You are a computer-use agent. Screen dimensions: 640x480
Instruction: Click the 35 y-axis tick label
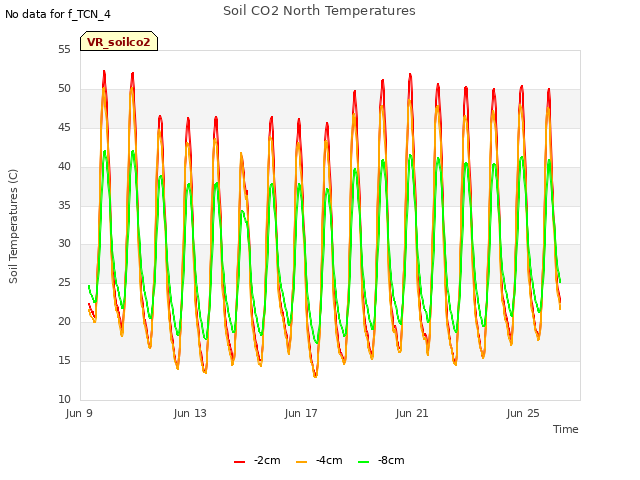pos(64,205)
